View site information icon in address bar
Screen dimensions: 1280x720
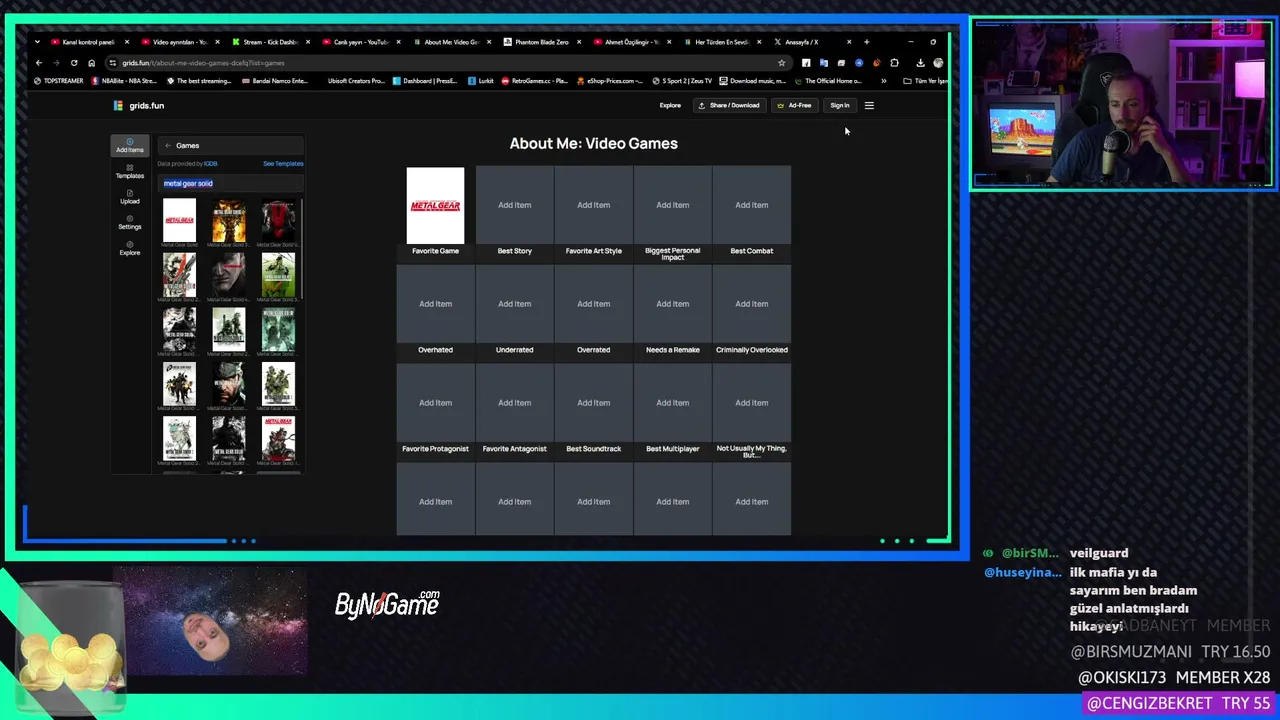tap(114, 63)
